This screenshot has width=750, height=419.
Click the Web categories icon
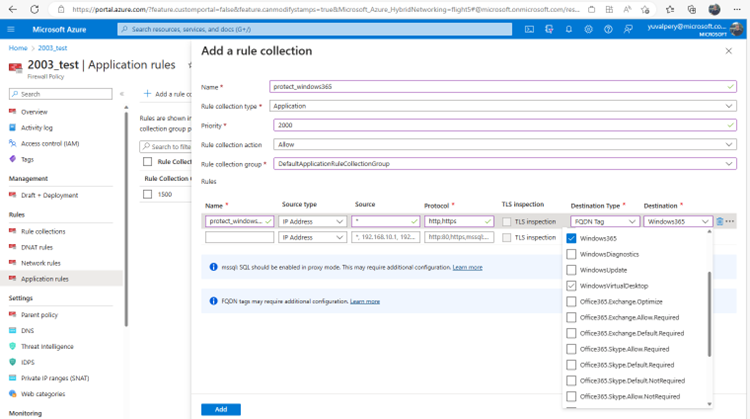[x=12, y=394]
